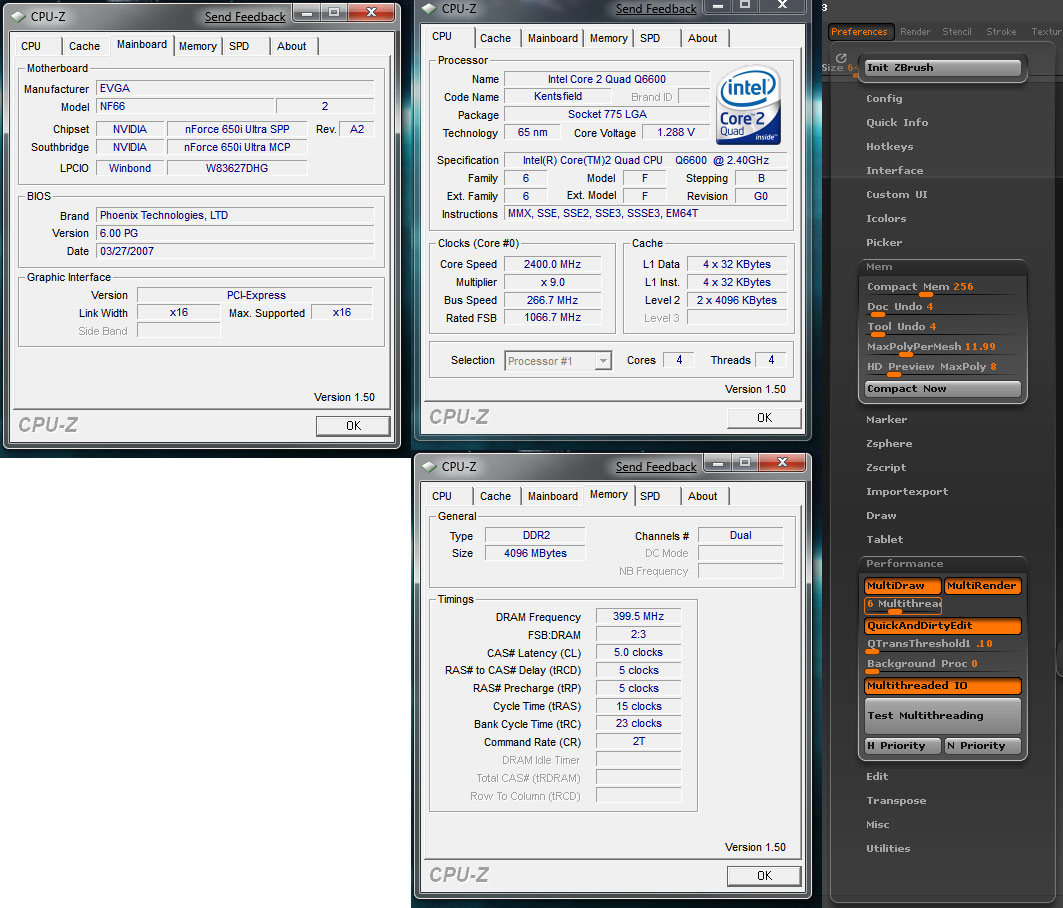Open the Render menu in ZBrush
The width and height of the screenshot is (1063, 908).
coord(915,32)
